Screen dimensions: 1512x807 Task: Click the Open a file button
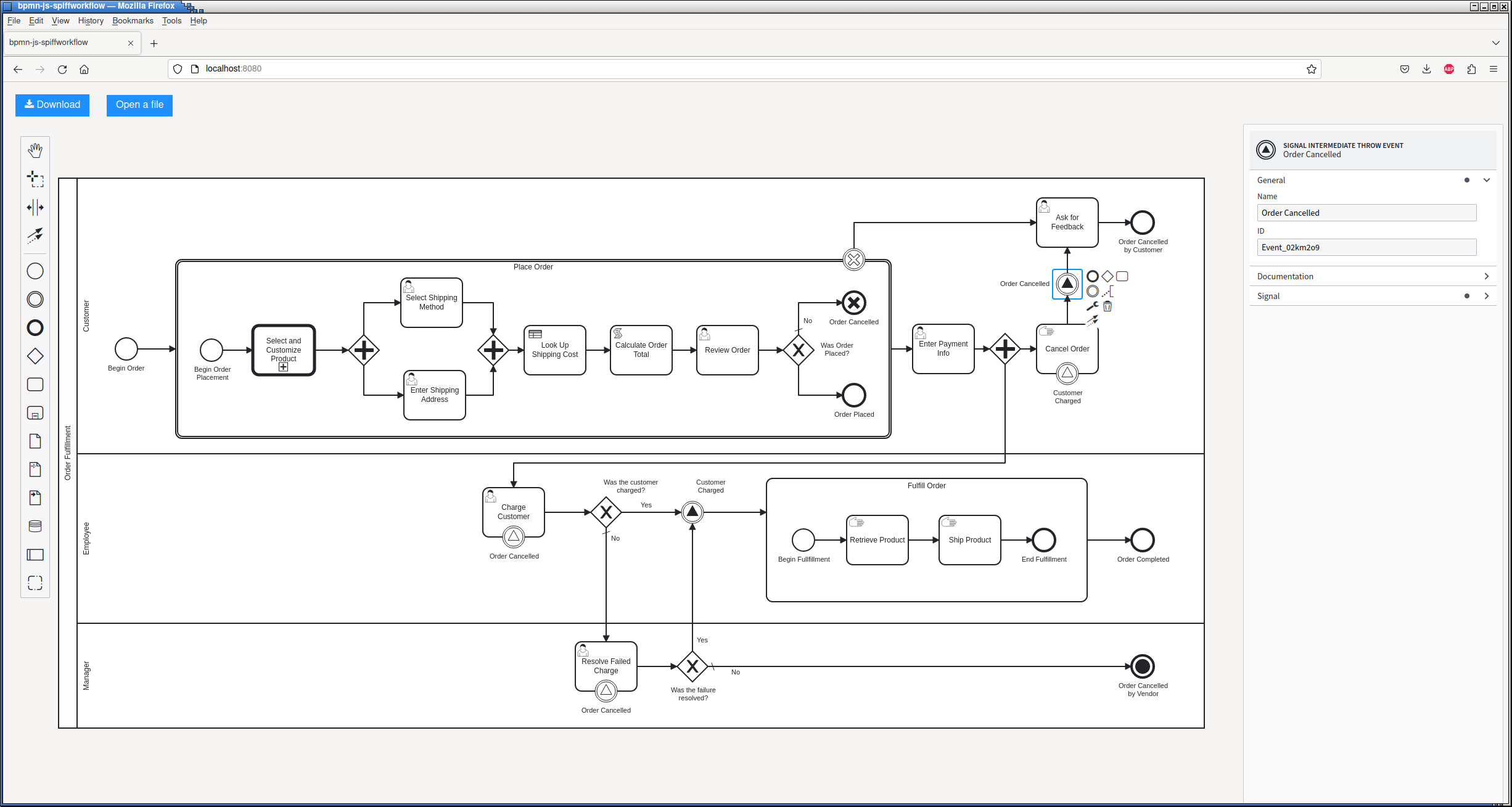click(x=139, y=105)
